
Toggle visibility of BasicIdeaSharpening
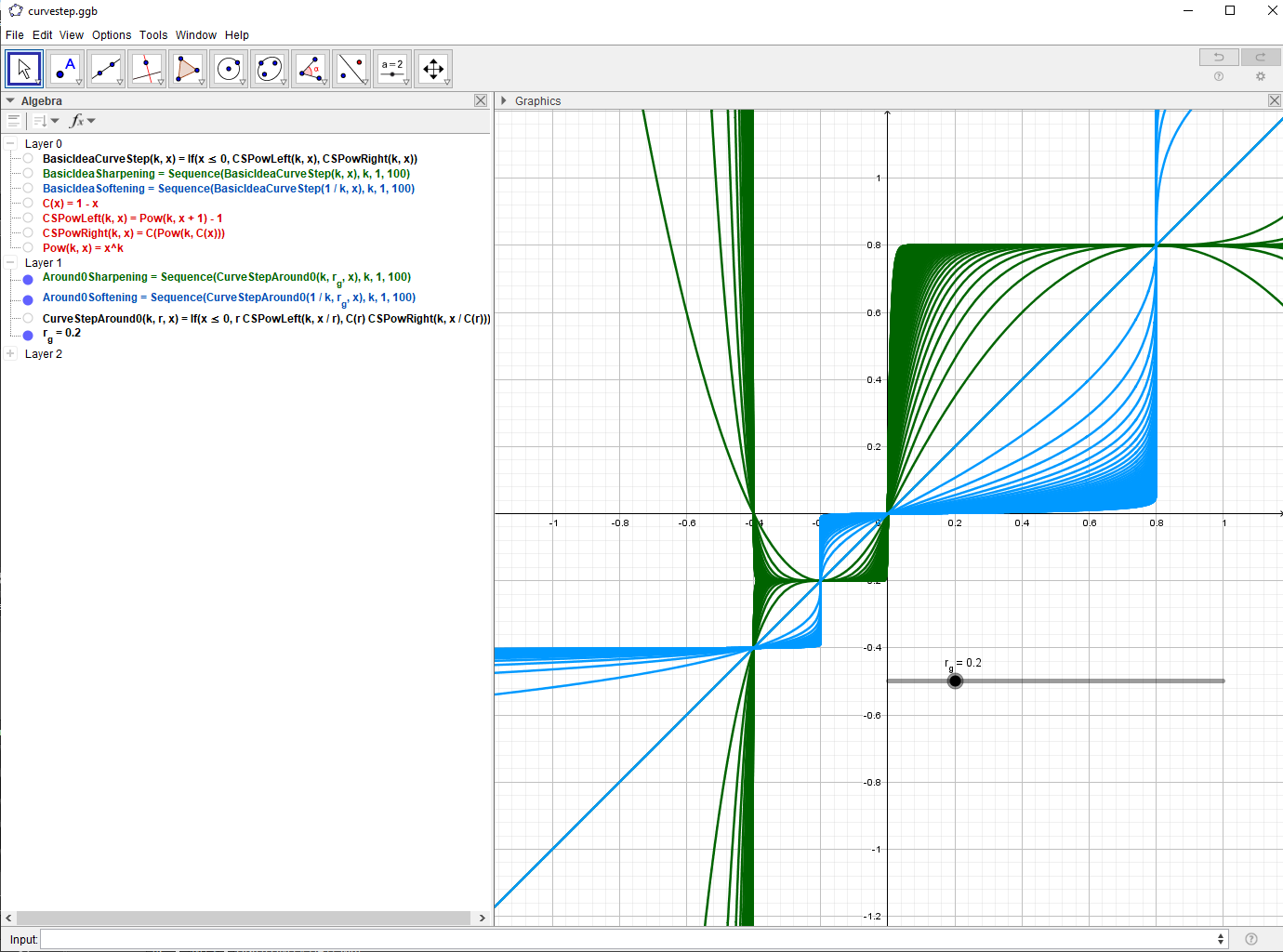point(28,174)
